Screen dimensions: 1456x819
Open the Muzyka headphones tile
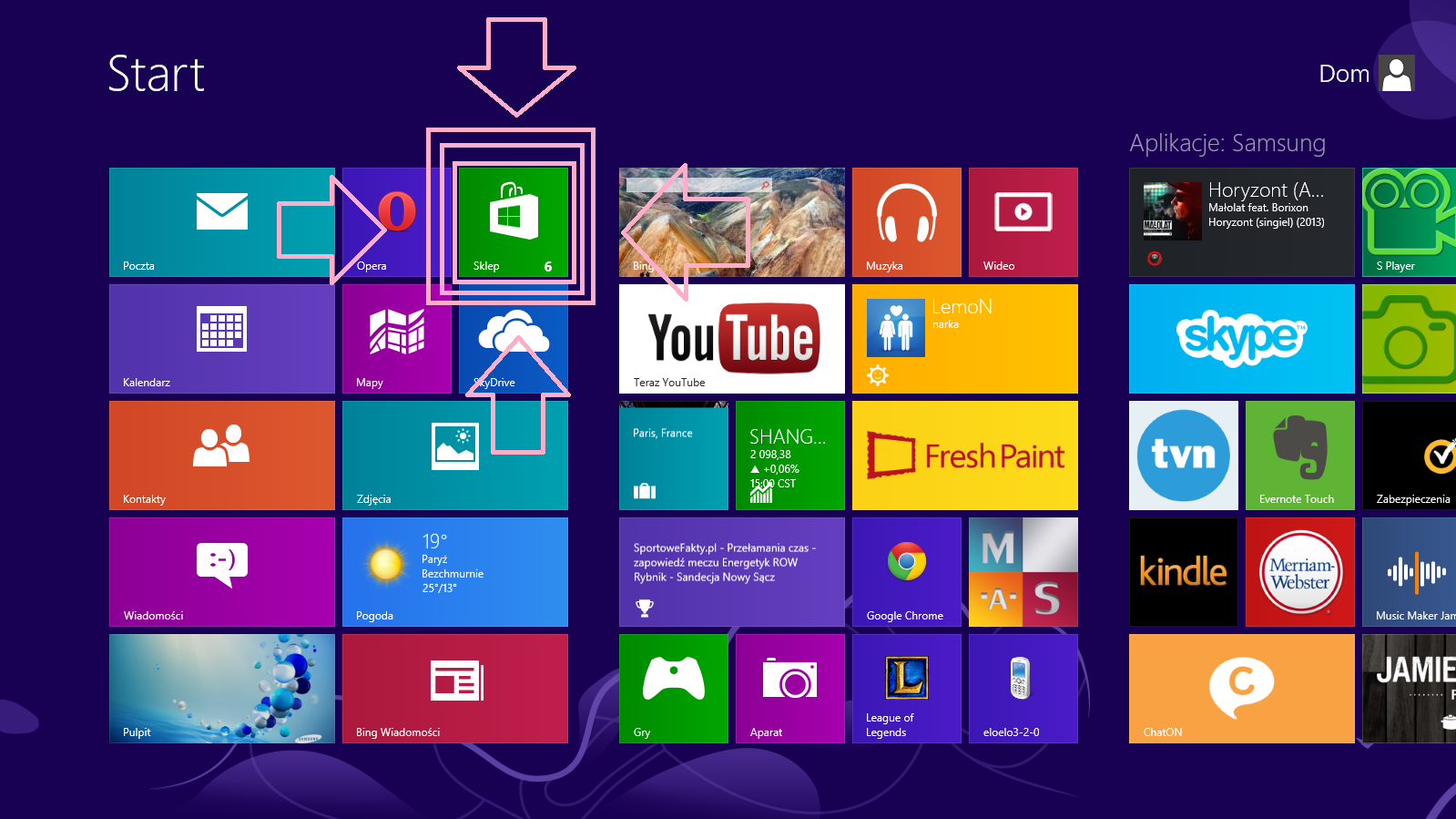tap(907, 222)
